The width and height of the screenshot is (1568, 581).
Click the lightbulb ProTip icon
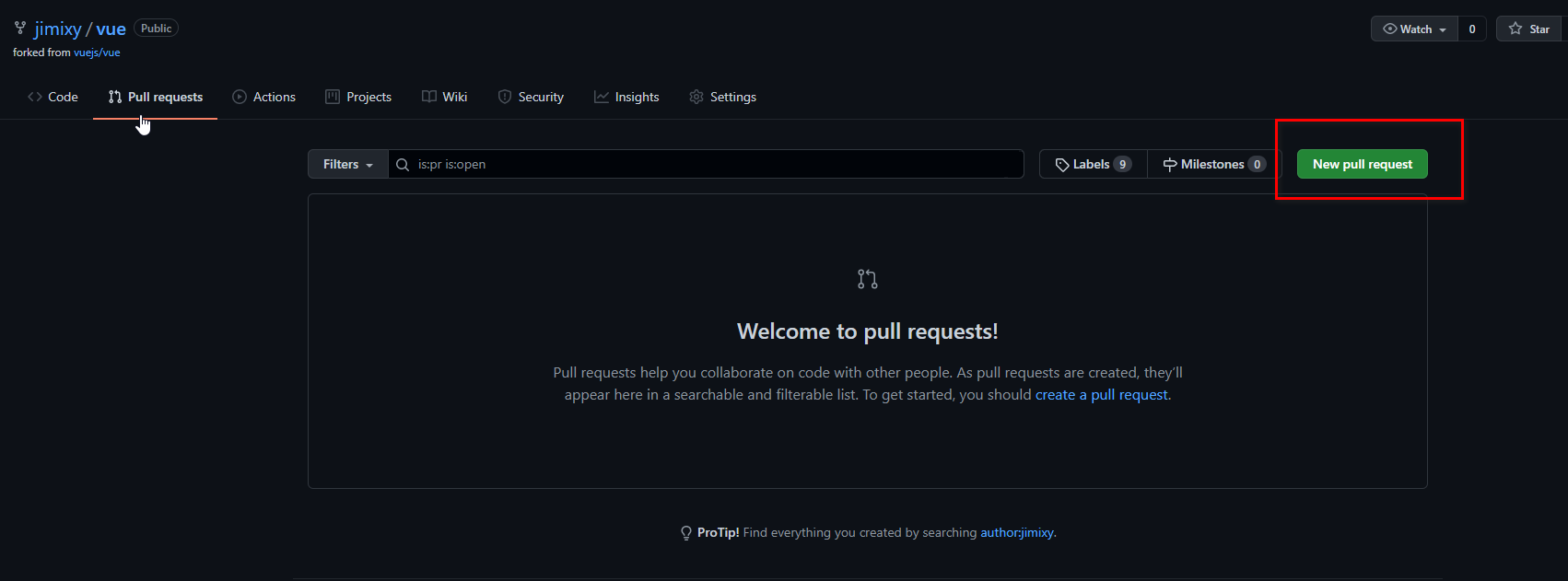686,533
